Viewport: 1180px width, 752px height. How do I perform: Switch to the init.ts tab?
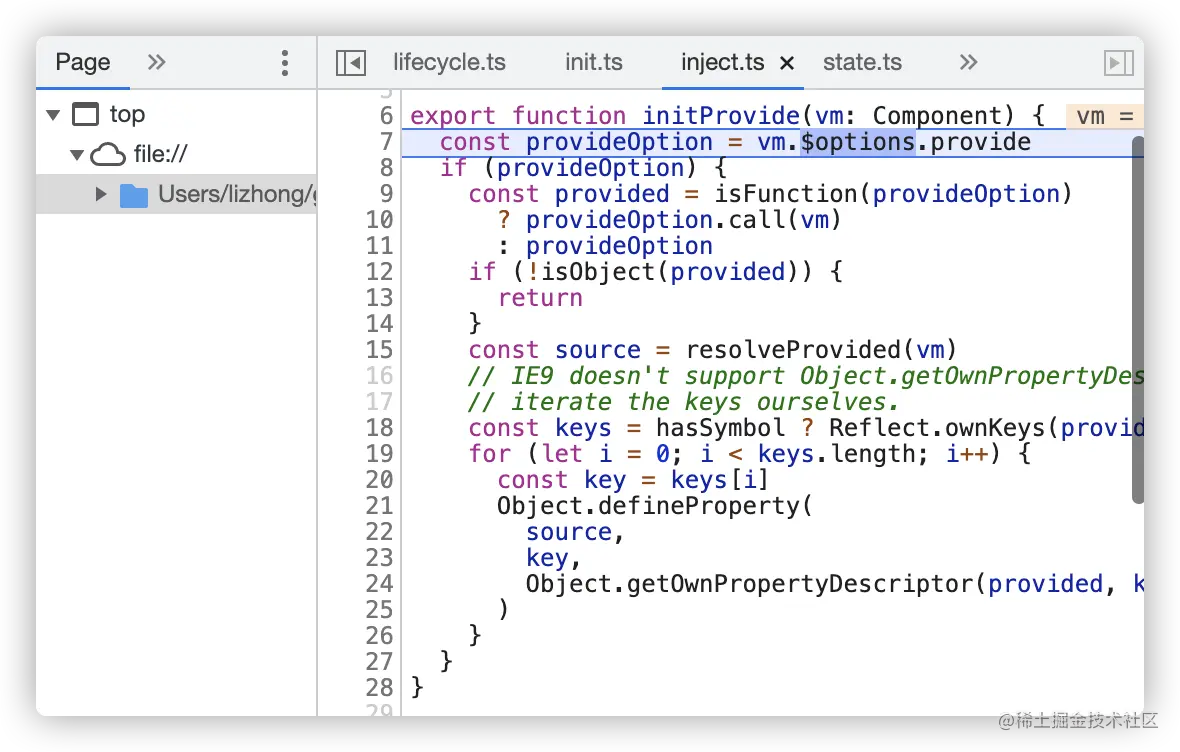[594, 62]
